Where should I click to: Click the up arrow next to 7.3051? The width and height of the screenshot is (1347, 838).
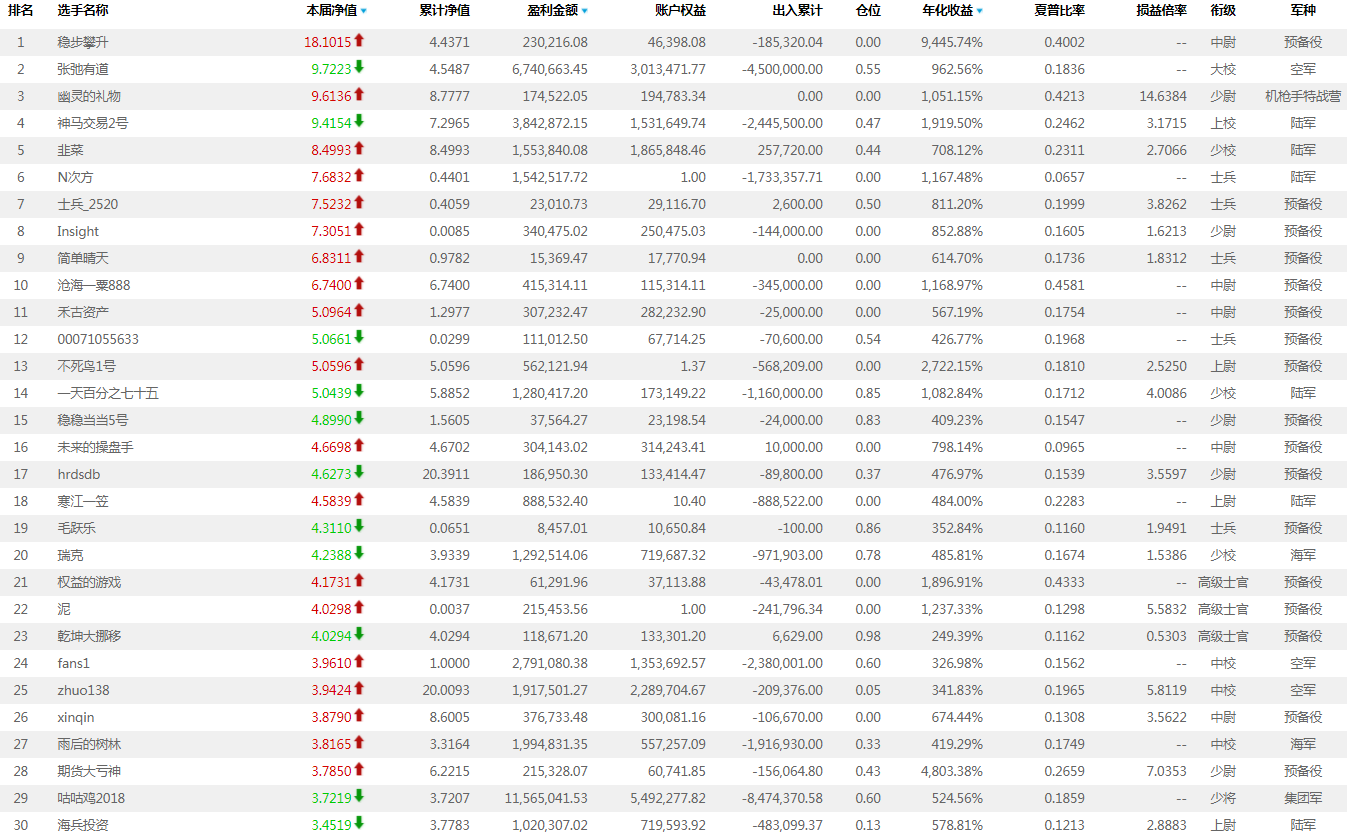click(359, 230)
